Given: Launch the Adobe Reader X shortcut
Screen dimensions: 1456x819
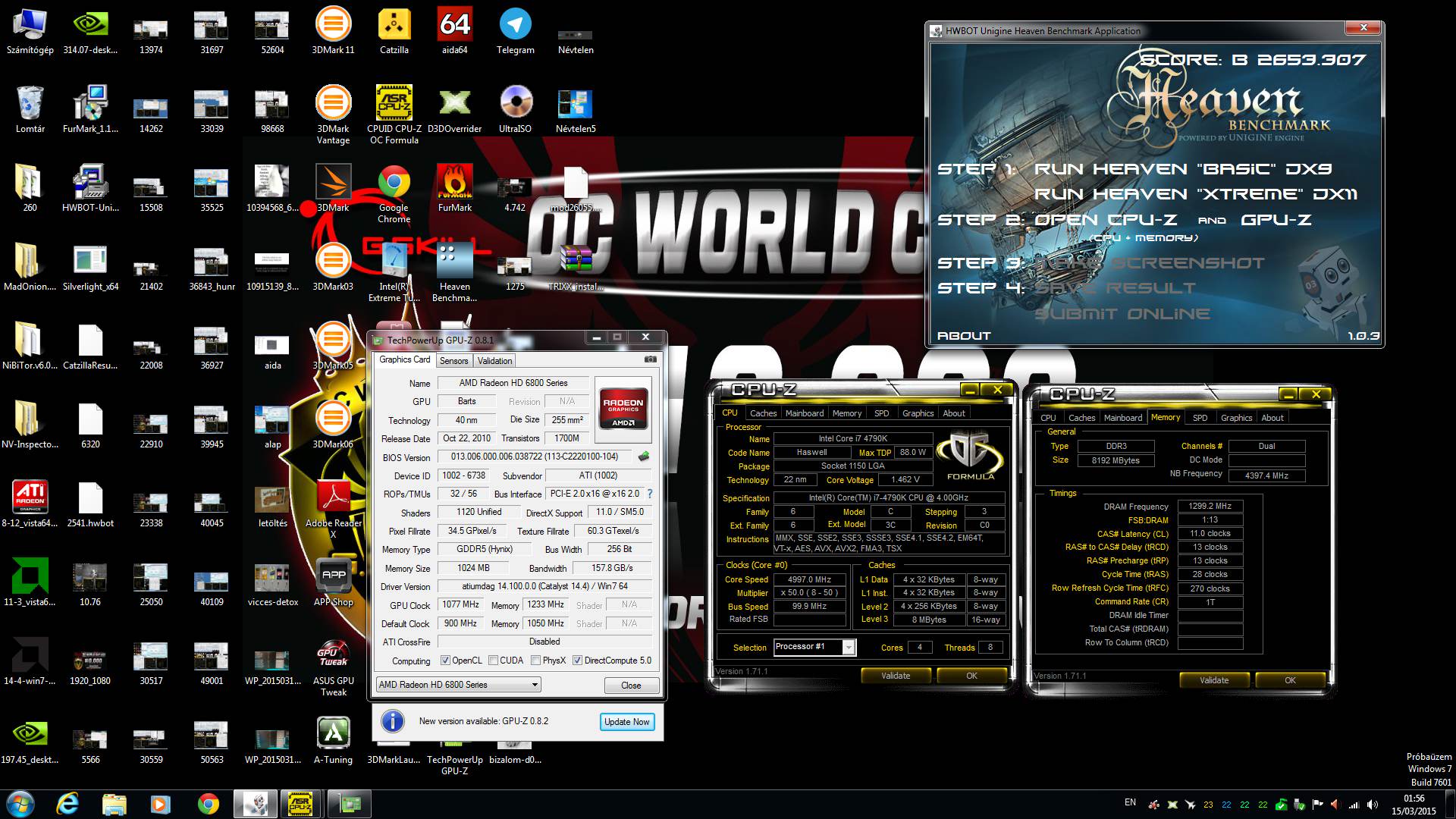Looking at the screenshot, I should pyautogui.click(x=333, y=510).
